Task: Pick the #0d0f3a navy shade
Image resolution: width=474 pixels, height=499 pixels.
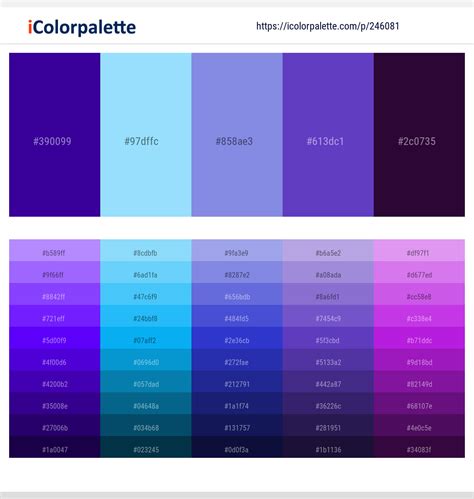Action: [x=237, y=447]
